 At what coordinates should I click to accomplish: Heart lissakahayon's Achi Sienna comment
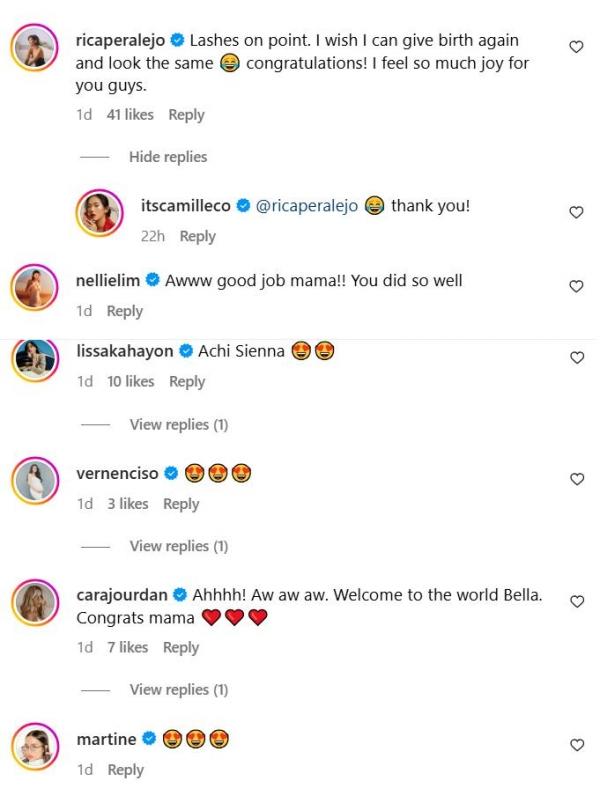tap(576, 357)
